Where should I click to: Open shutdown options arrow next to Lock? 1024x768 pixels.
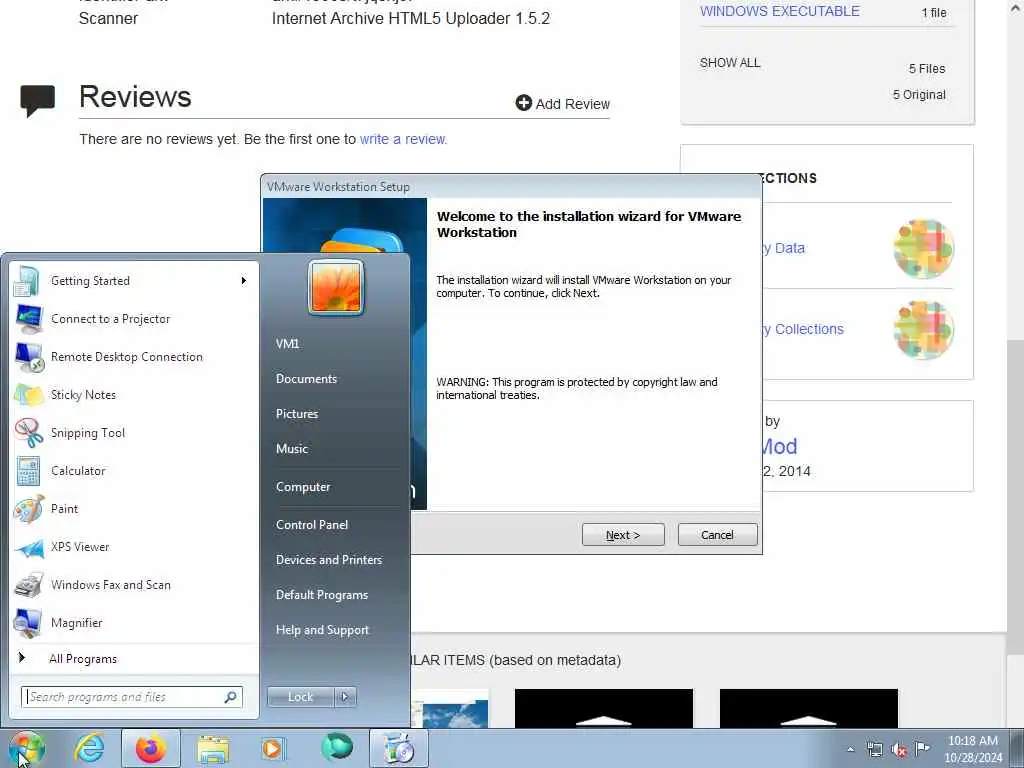coord(345,697)
